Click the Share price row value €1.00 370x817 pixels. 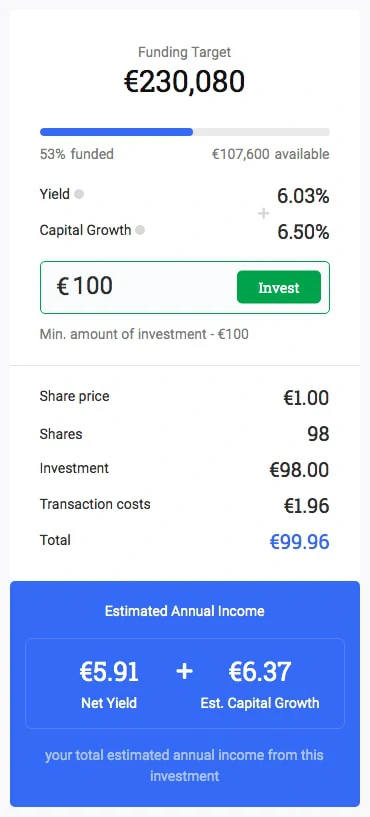[x=306, y=398]
